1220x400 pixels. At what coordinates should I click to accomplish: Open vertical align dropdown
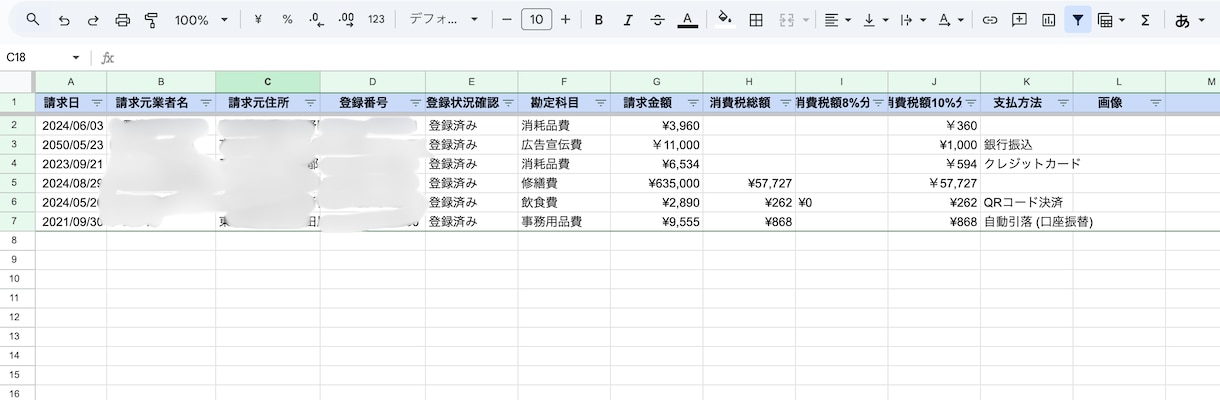point(875,20)
